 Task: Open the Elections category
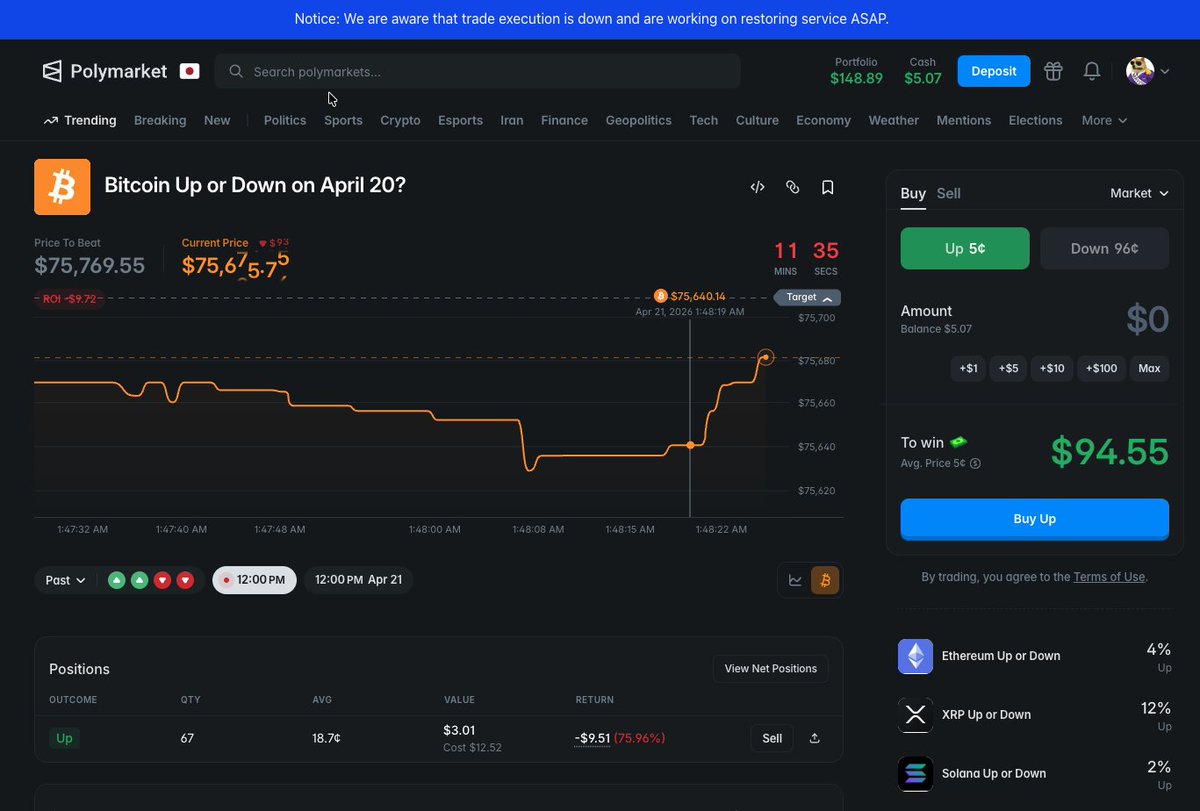click(1035, 120)
